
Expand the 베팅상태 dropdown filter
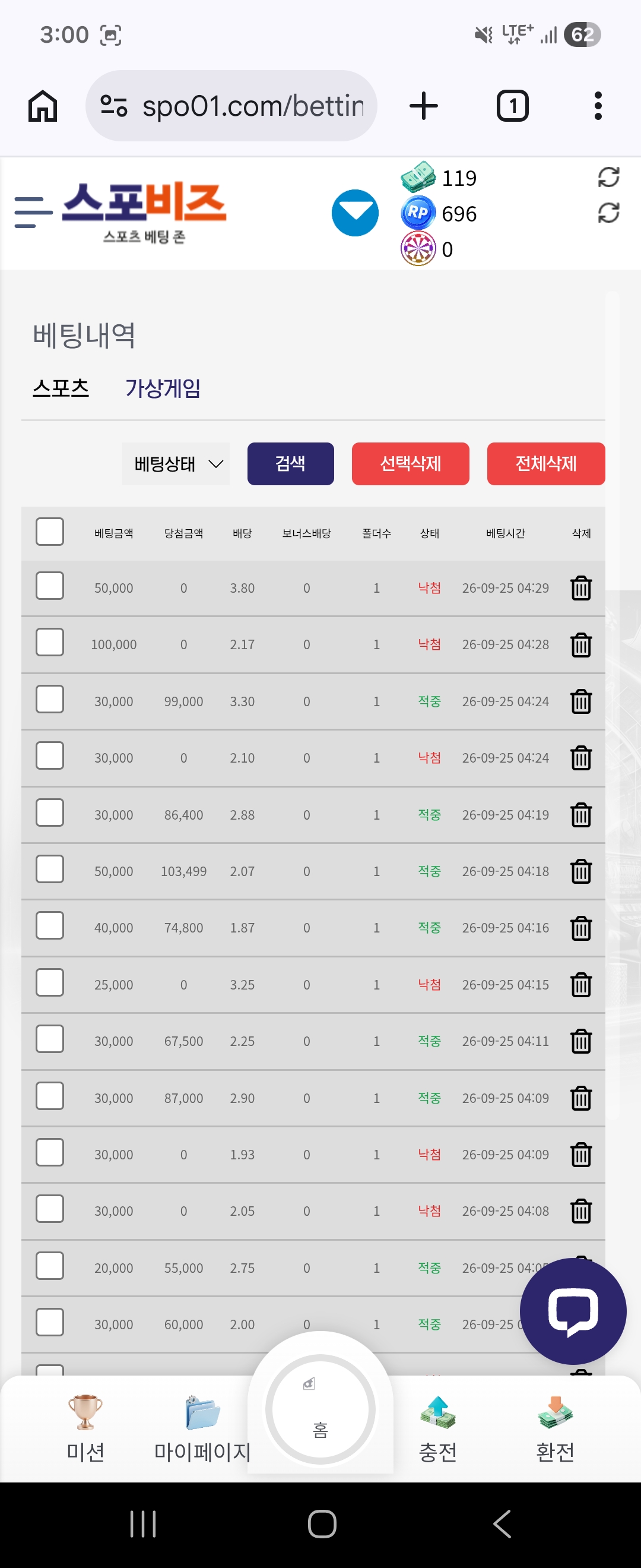pyautogui.click(x=176, y=464)
